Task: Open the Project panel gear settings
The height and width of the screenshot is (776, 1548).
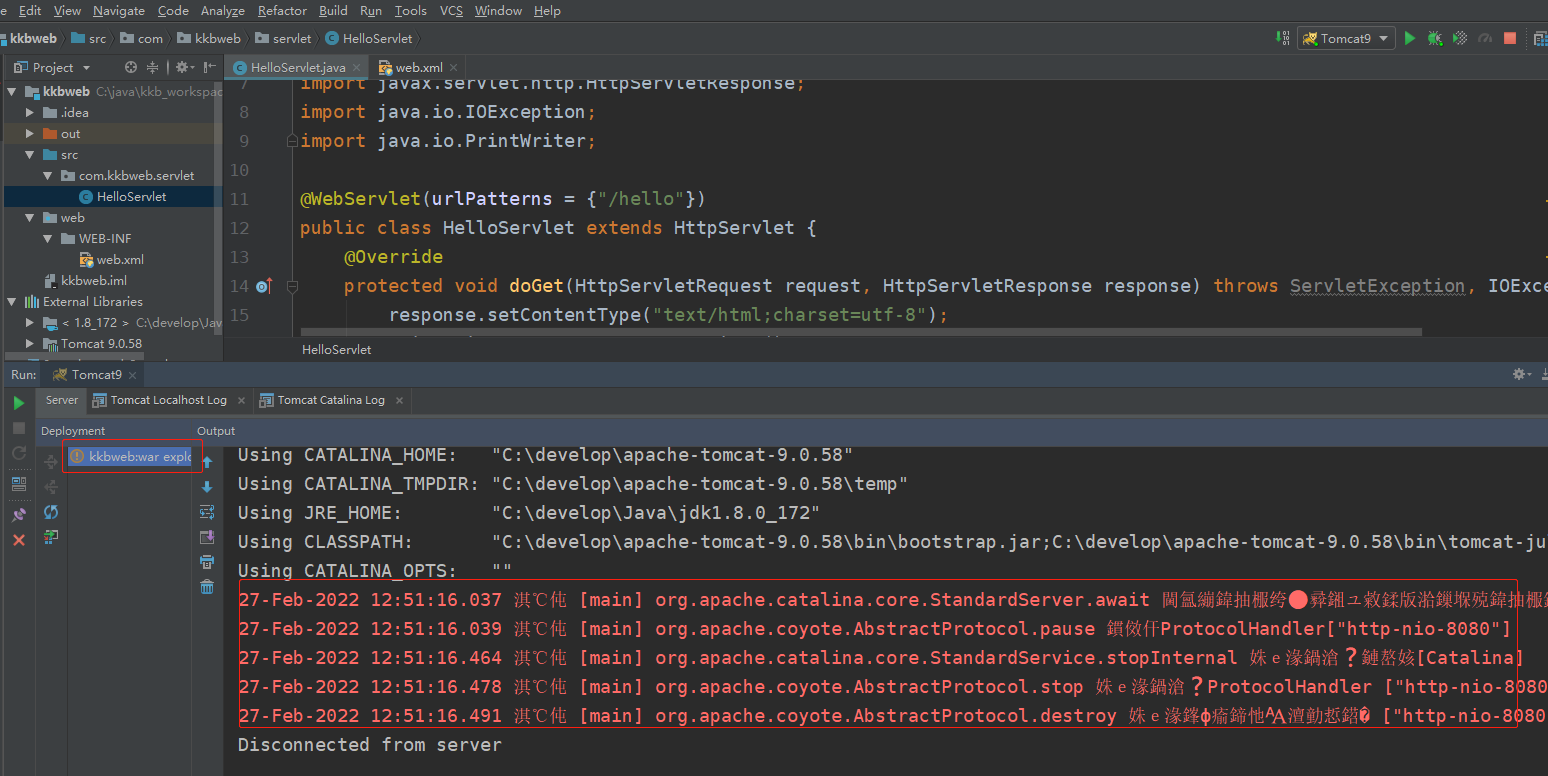Action: [184, 67]
